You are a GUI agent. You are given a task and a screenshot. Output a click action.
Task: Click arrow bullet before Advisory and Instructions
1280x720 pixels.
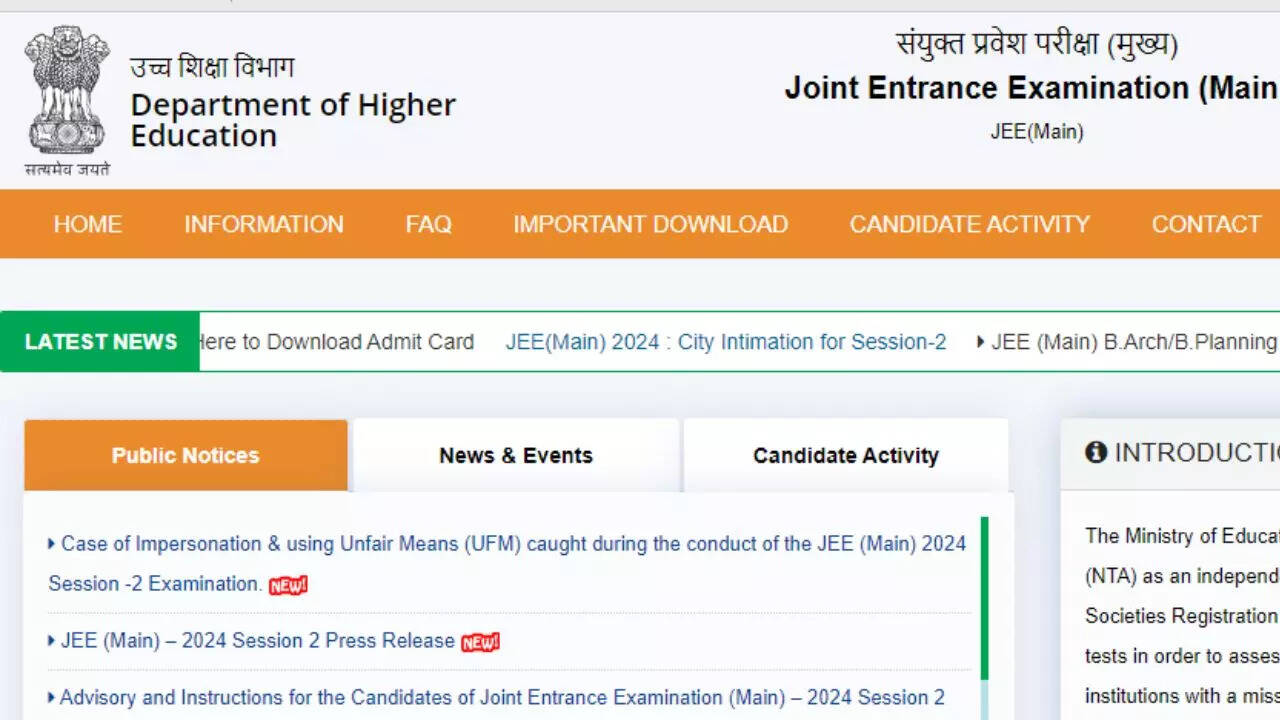coord(52,697)
